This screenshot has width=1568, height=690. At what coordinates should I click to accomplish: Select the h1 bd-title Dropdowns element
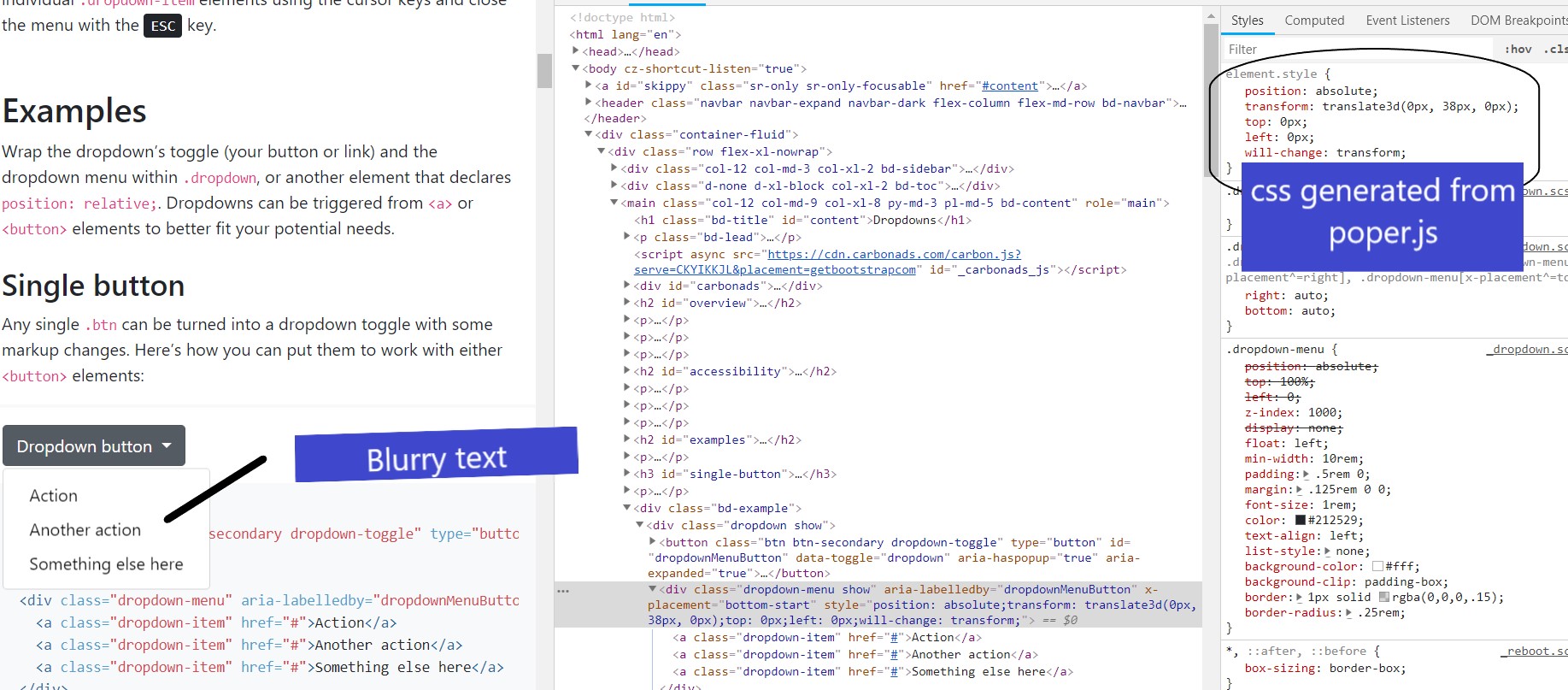pos(802,220)
